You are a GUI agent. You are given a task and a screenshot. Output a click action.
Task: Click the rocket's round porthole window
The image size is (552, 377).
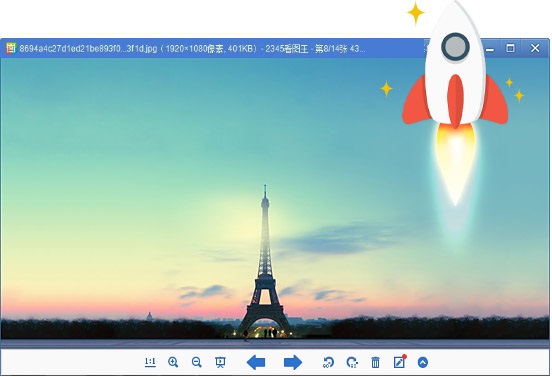(455, 47)
